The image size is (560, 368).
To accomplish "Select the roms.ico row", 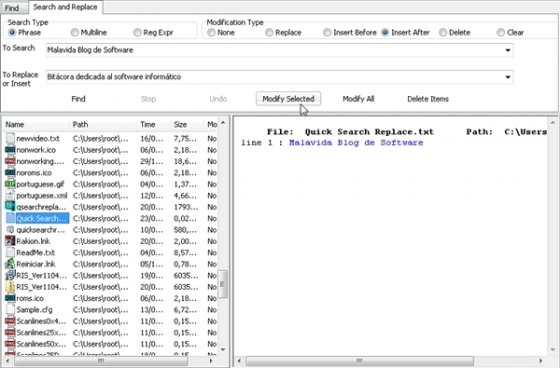I will tap(111, 298).
